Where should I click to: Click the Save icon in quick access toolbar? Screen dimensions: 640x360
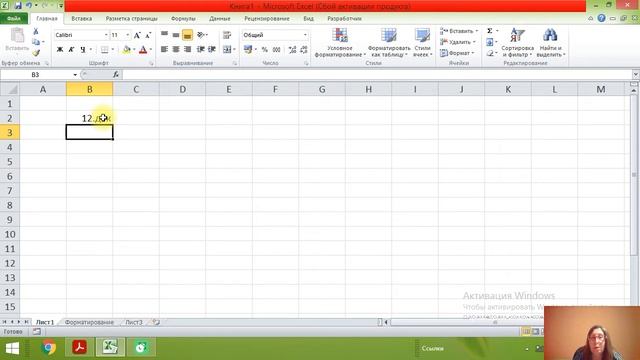pos(18,6)
